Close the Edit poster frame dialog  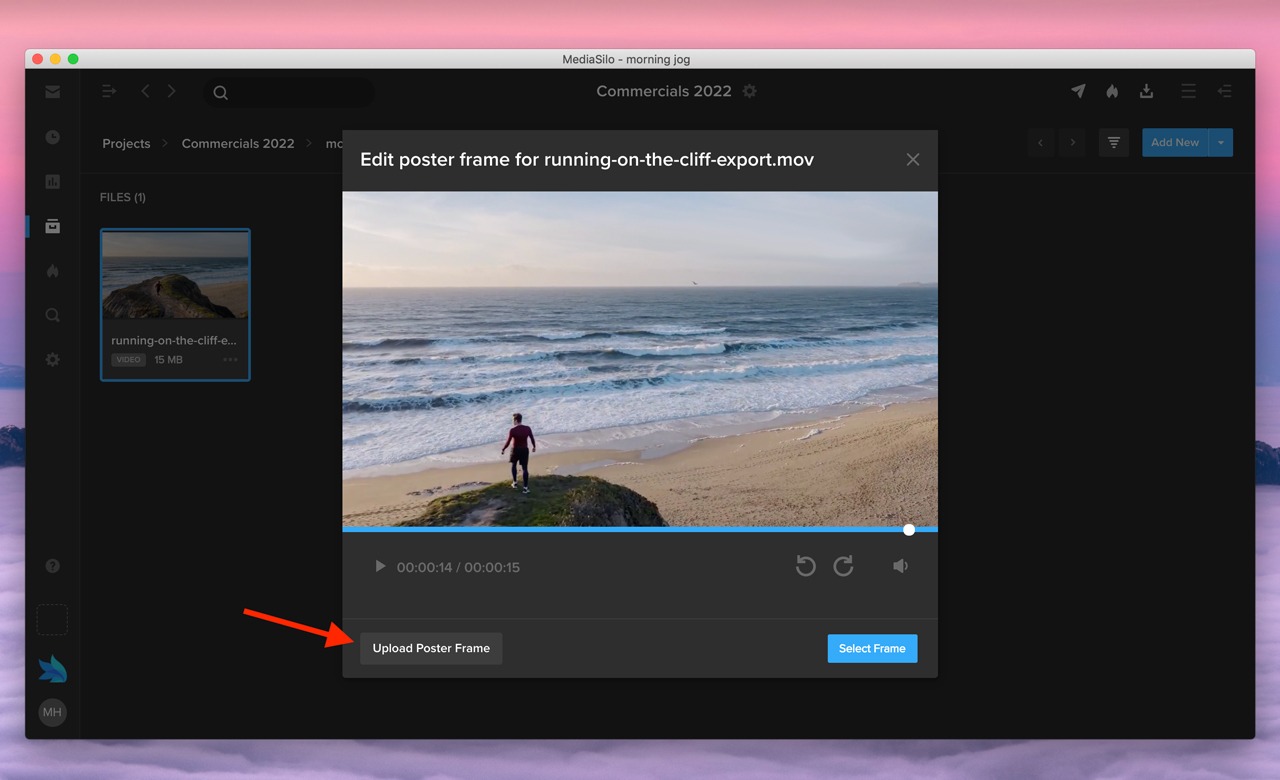coord(912,159)
